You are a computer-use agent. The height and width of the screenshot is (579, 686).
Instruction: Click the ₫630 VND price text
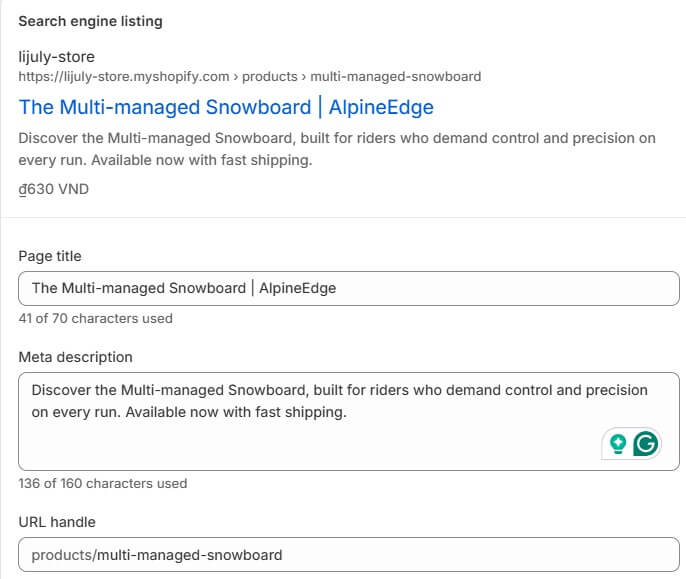tap(53, 188)
